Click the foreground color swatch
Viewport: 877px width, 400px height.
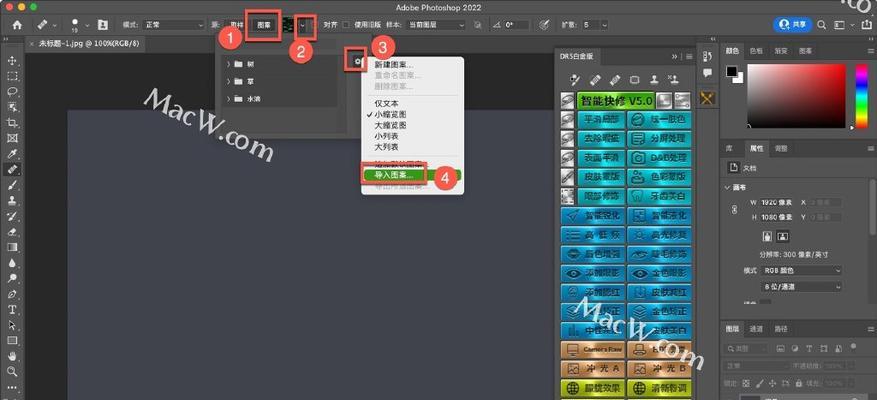pos(731,71)
